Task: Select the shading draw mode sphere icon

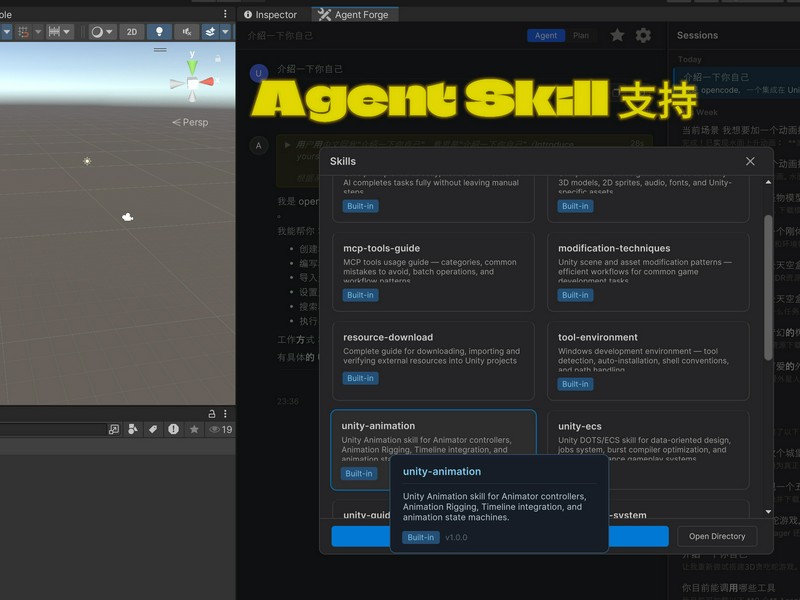Action: click(97, 32)
